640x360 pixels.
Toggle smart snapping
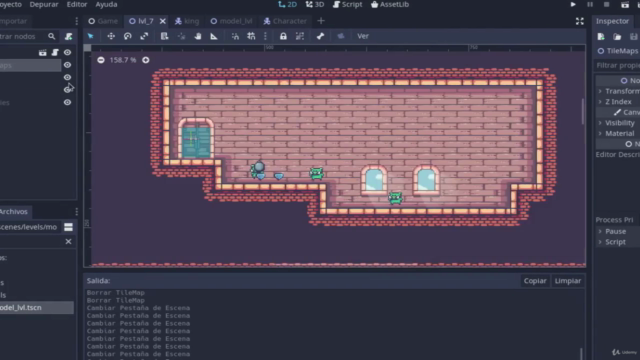(235, 36)
